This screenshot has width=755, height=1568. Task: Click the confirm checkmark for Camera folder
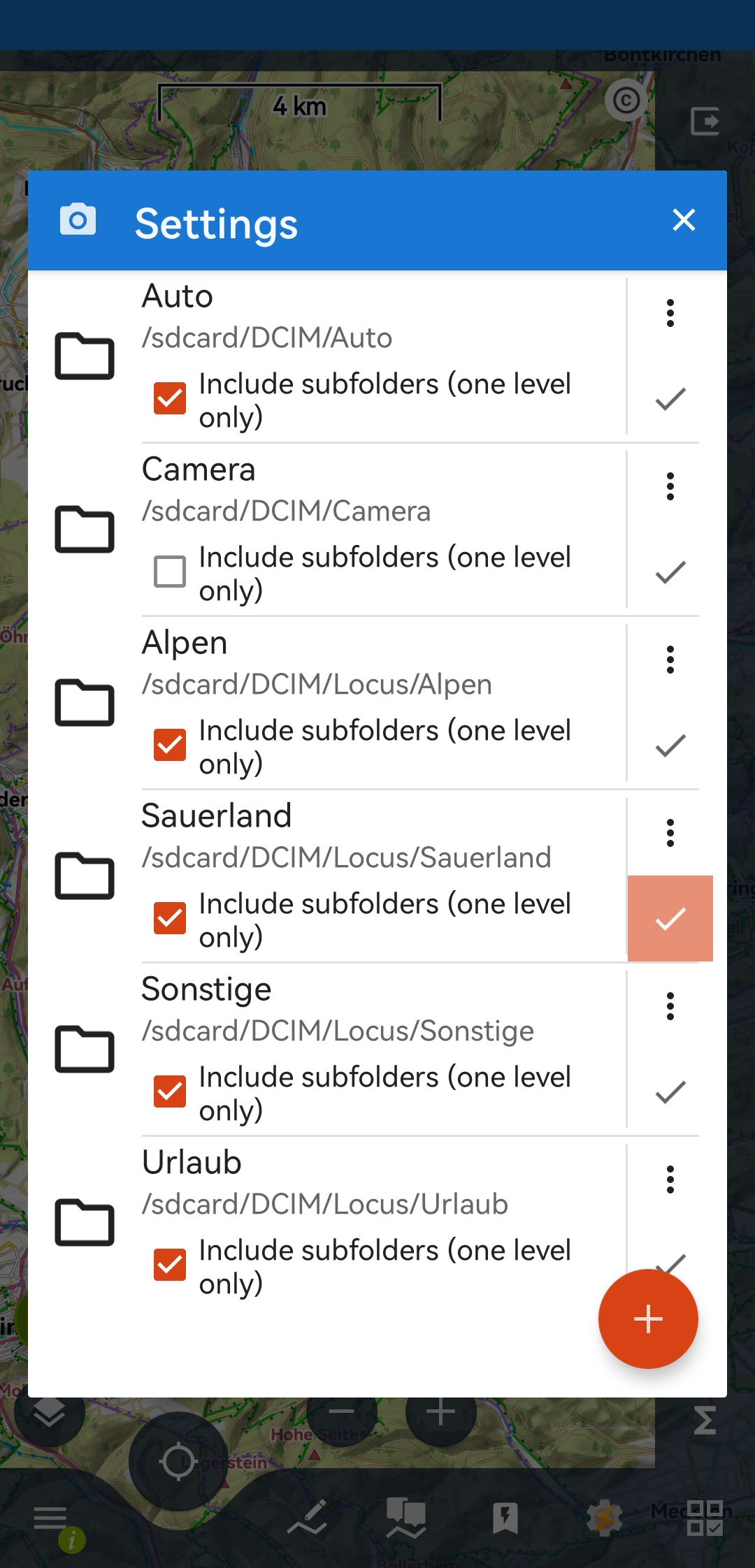click(670, 572)
